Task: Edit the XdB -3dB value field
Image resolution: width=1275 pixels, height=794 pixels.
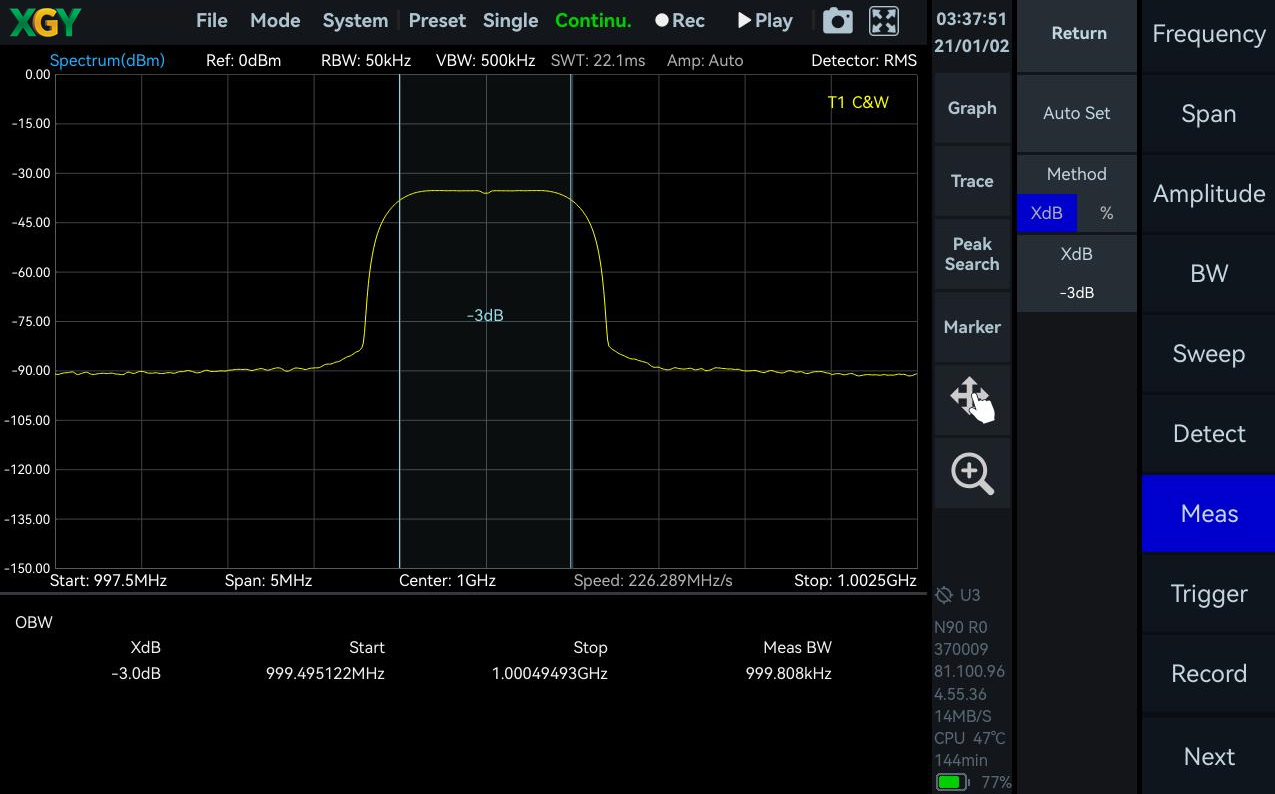Action: click(x=1077, y=273)
